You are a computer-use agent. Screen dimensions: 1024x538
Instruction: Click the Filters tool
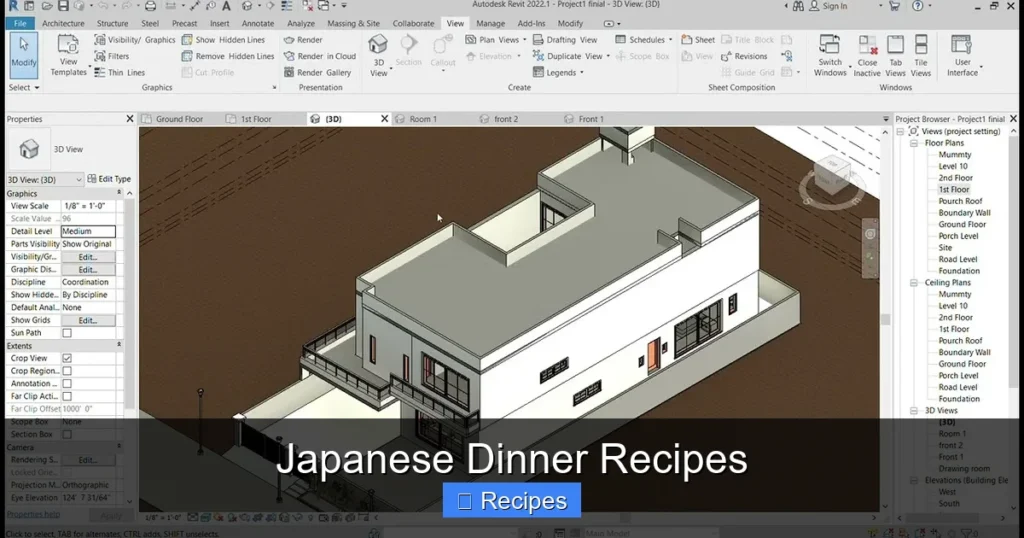(x=112, y=56)
